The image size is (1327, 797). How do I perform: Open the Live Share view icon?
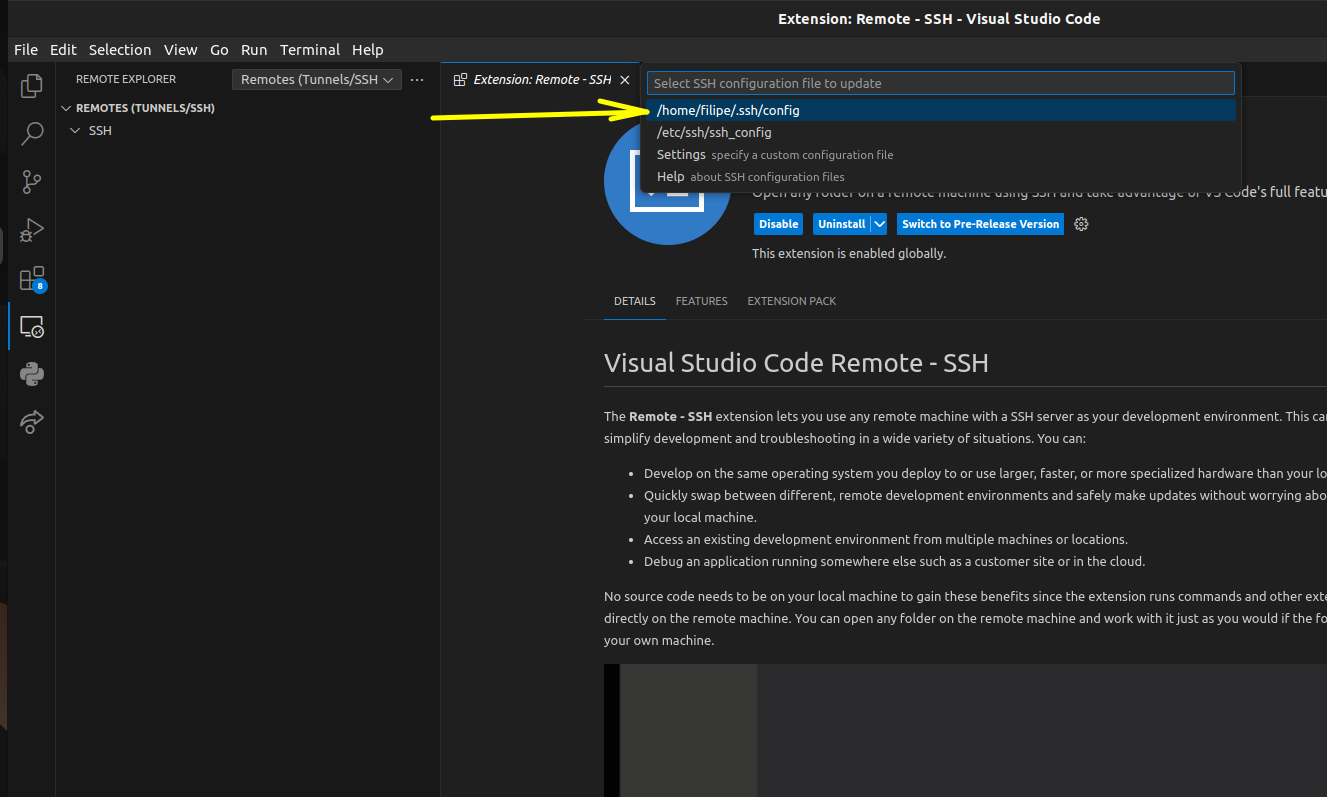tap(32, 422)
